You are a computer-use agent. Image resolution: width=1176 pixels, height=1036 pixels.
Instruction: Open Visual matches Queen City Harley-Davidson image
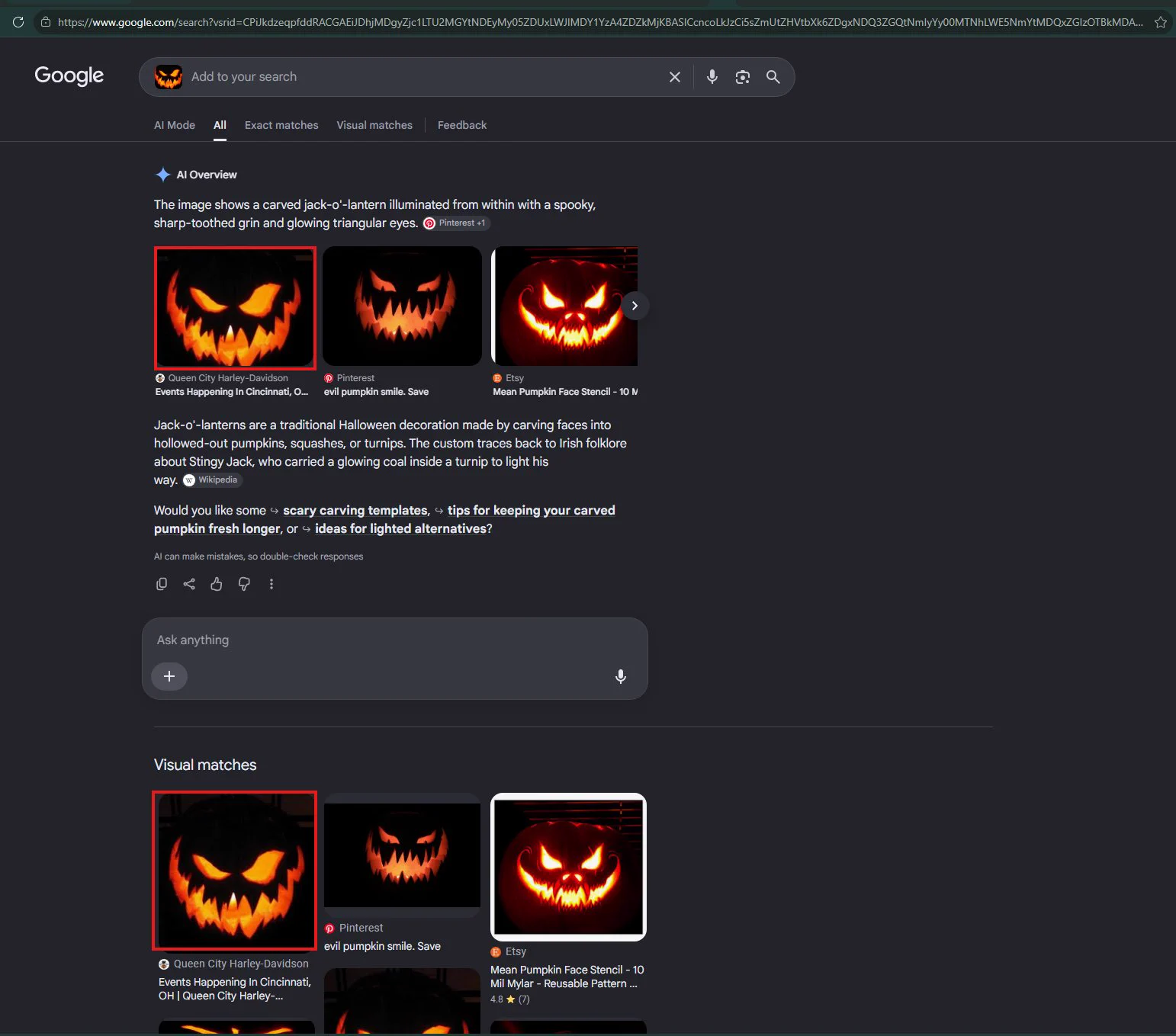click(x=235, y=871)
